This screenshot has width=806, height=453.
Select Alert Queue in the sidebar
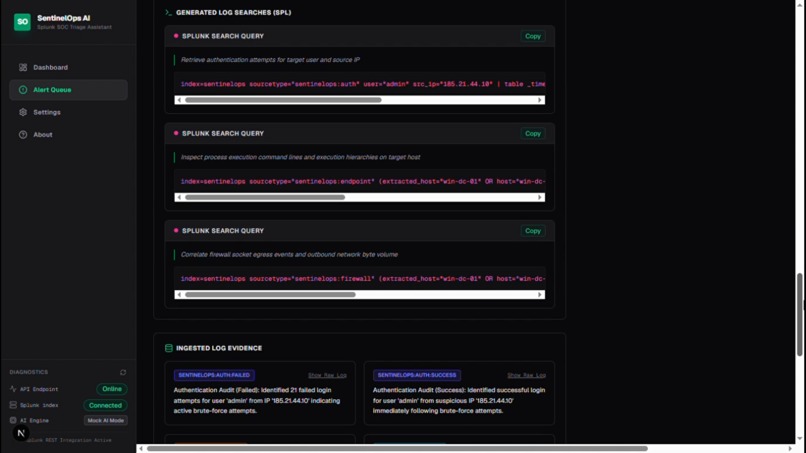[68, 90]
